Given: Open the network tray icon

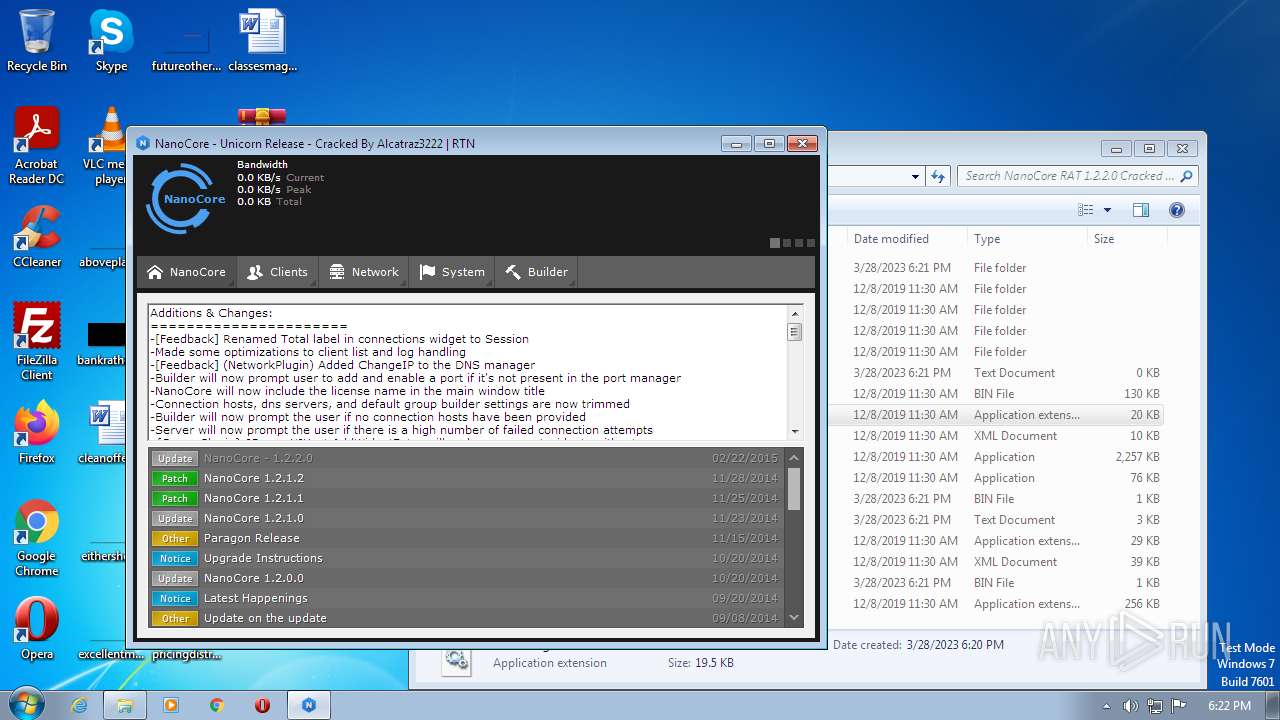Looking at the screenshot, I should (x=1155, y=706).
